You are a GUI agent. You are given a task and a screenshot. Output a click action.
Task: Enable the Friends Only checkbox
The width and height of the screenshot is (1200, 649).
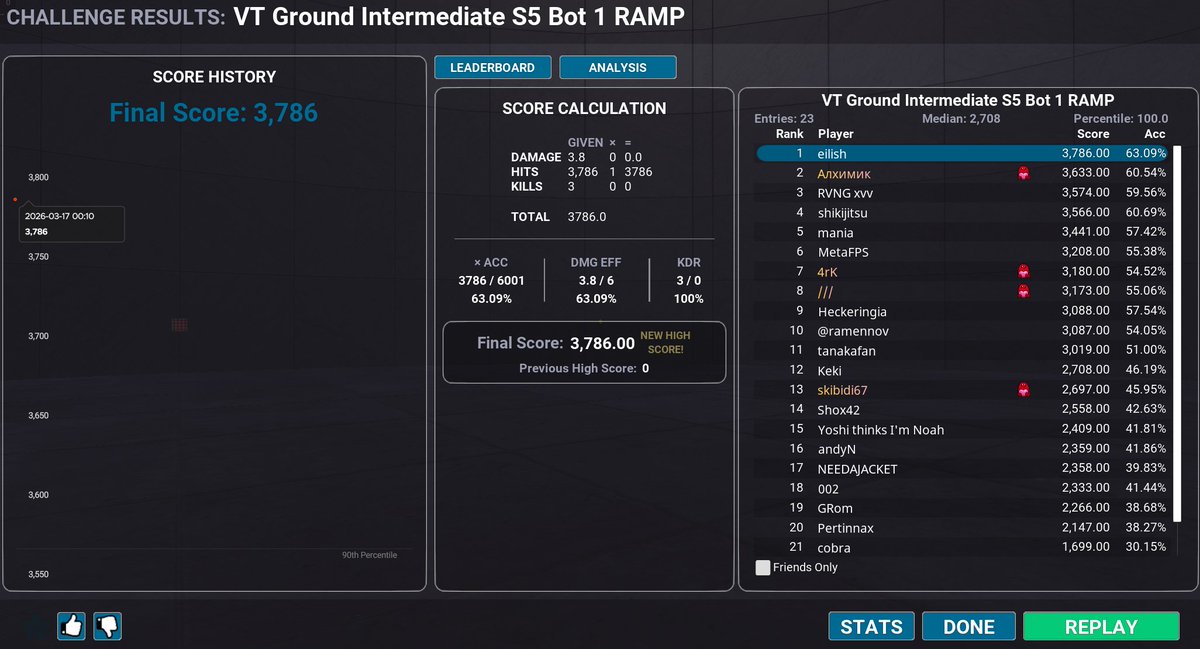pos(763,567)
